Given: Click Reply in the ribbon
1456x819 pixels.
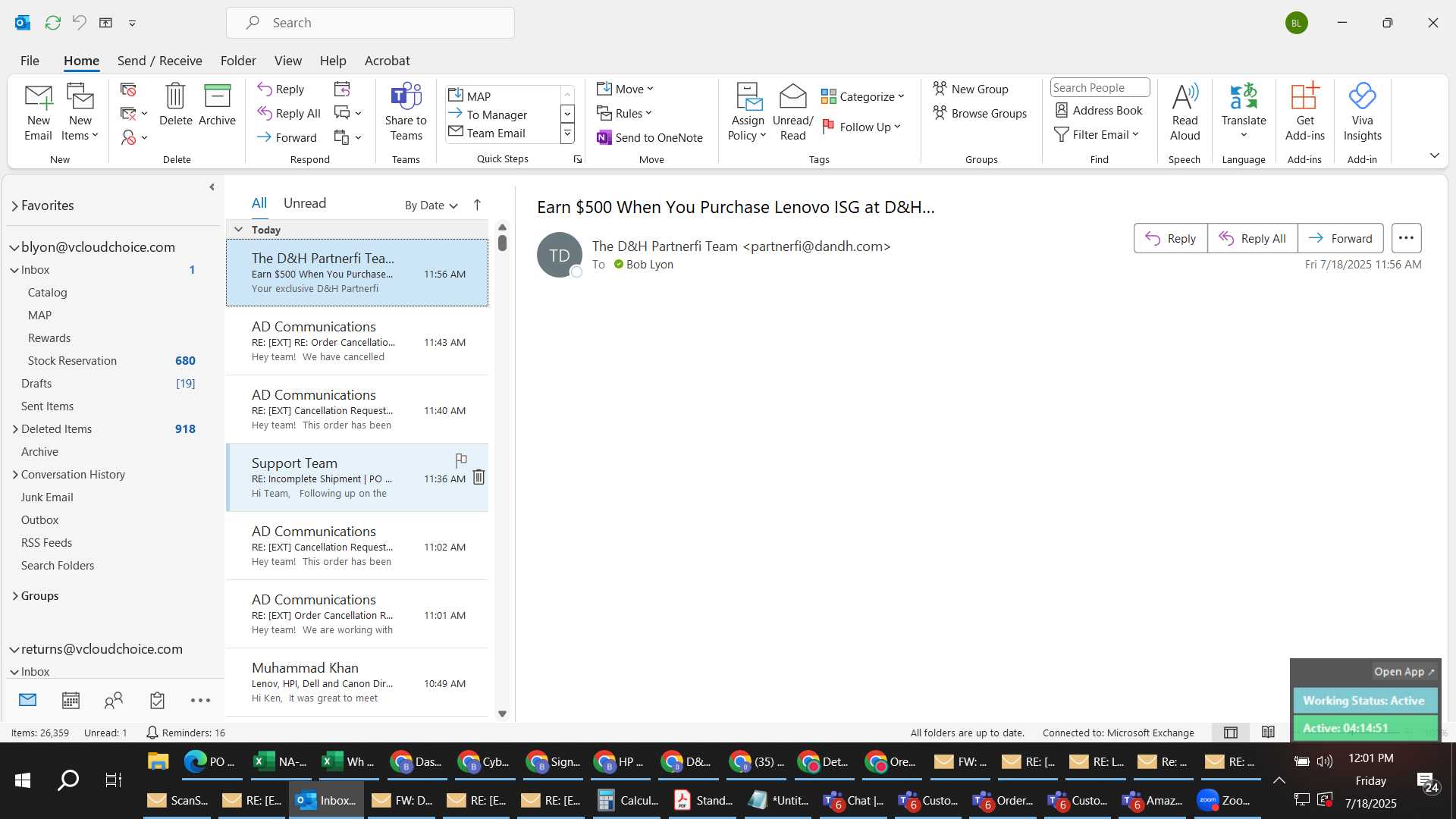Looking at the screenshot, I should coord(281,89).
